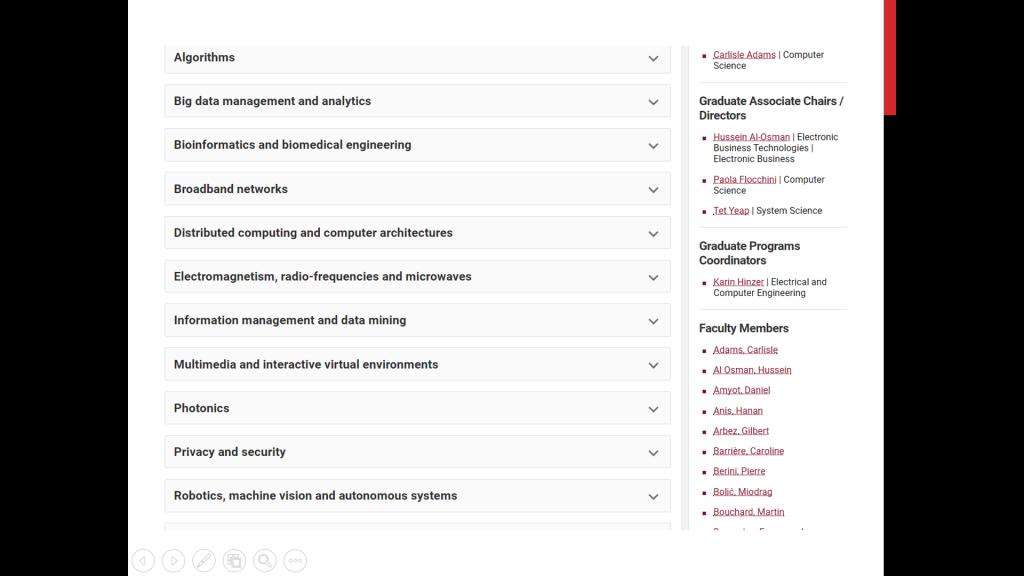Screen dimensions: 1024x576
Task: Open more slideshow options
Action: [x=295, y=561]
